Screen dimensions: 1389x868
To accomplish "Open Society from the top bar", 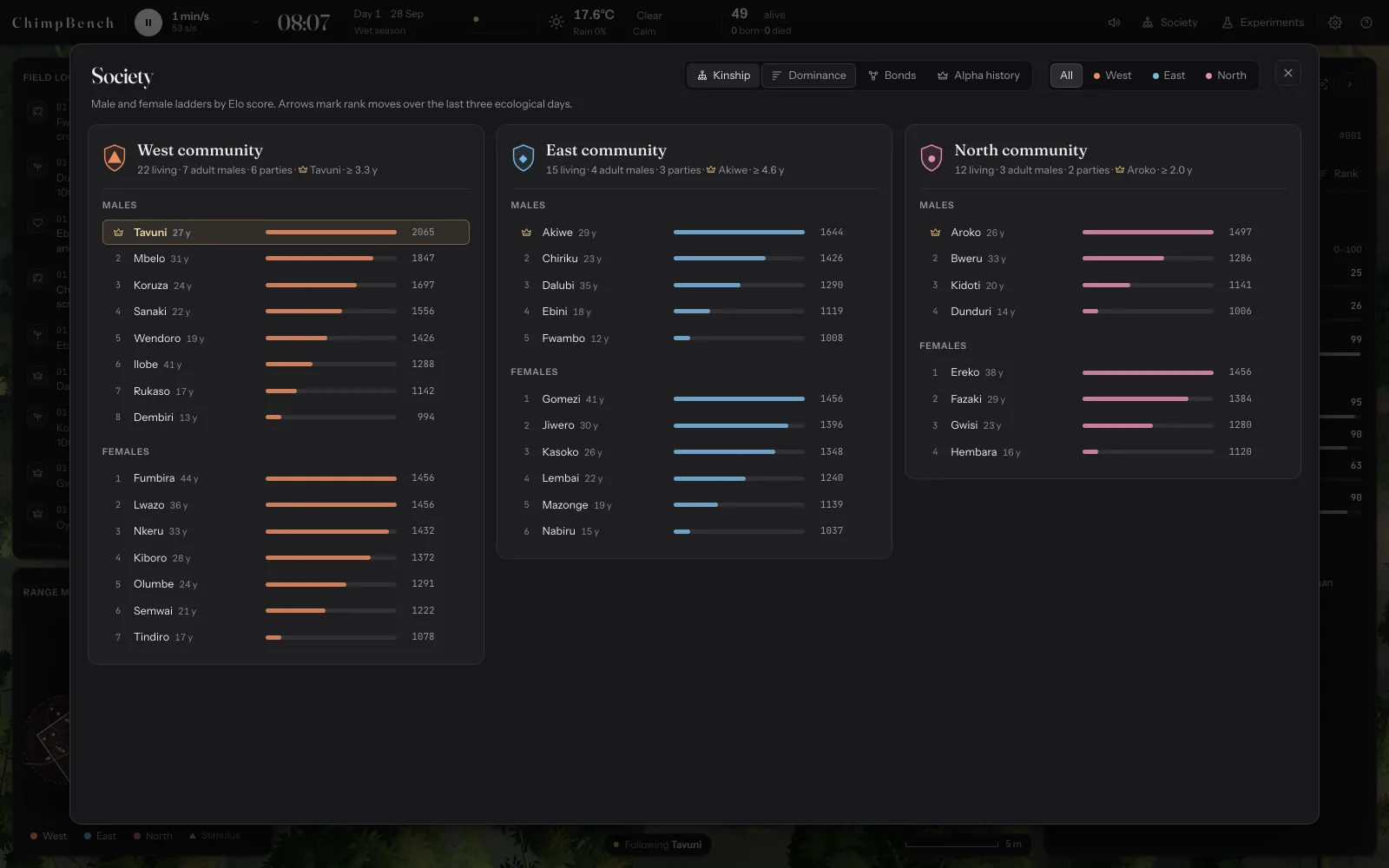I will tap(1169, 23).
